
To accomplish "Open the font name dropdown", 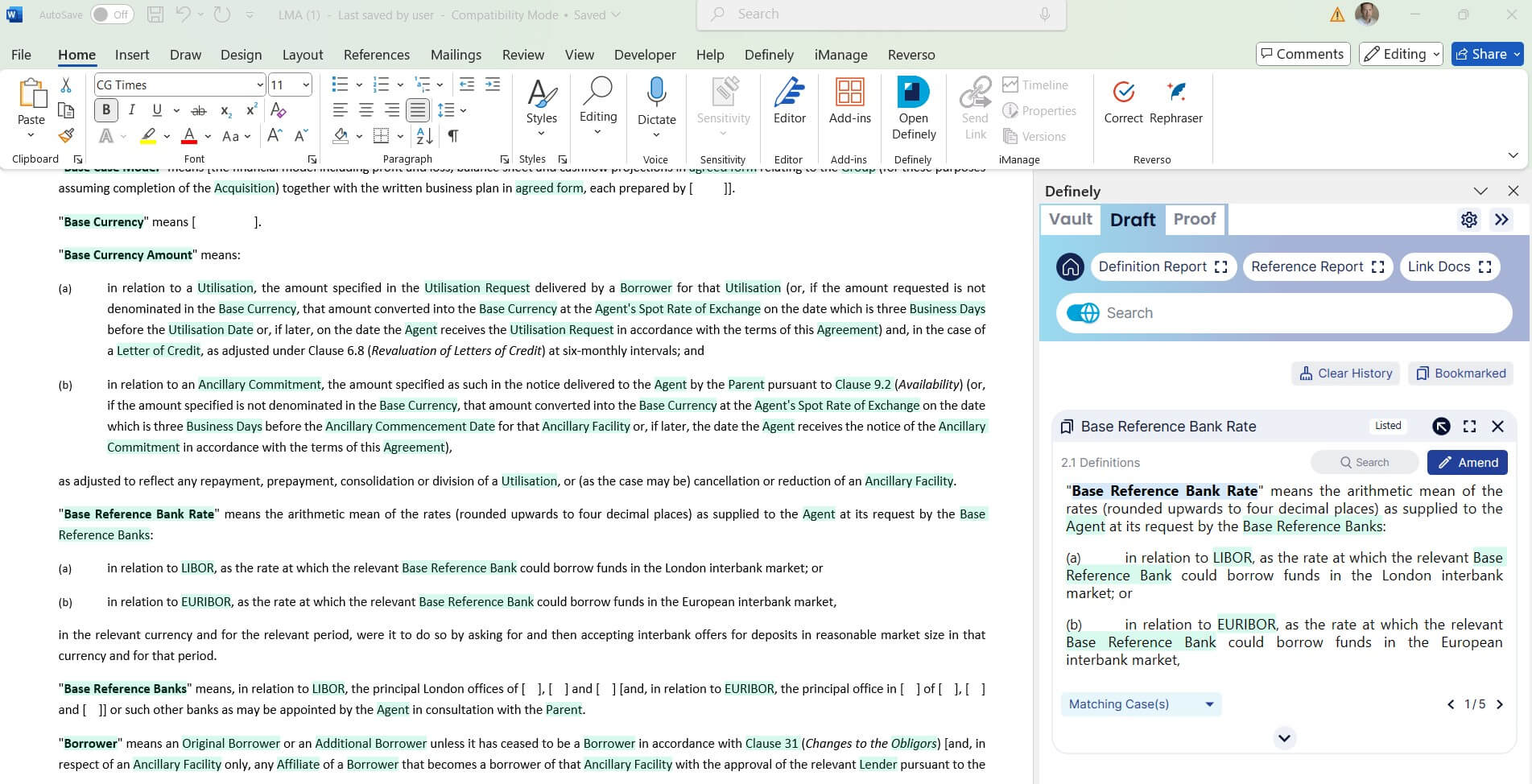I will click(x=259, y=85).
